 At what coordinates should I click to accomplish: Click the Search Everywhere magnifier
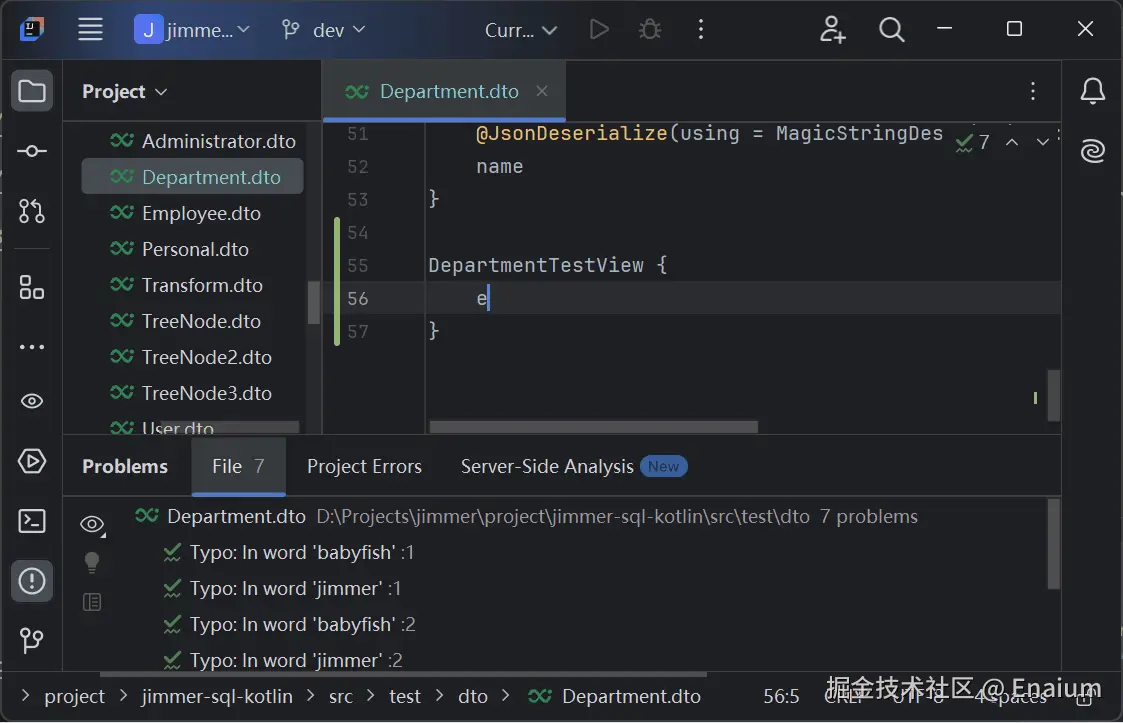tap(891, 30)
